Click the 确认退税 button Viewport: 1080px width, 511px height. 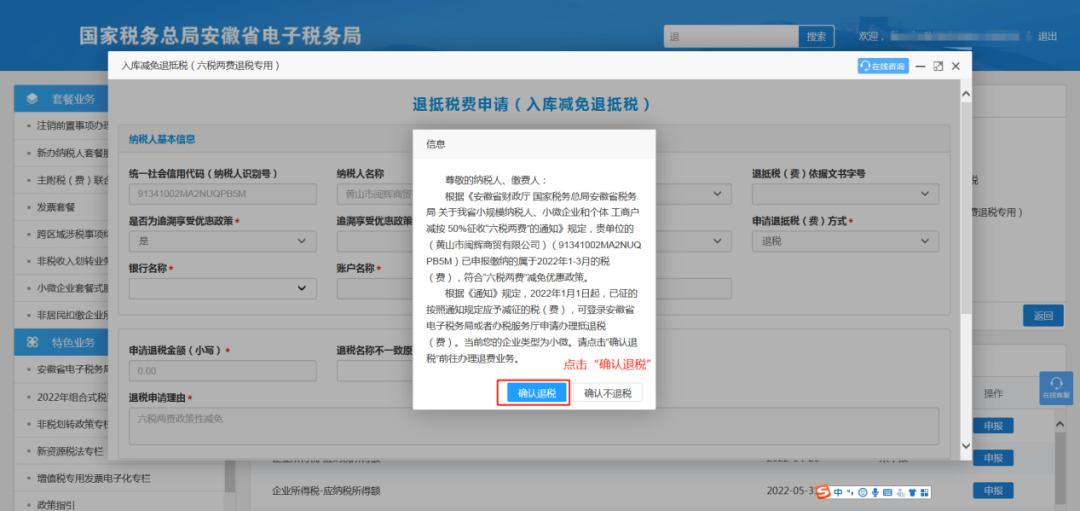(x=537, y=393)
